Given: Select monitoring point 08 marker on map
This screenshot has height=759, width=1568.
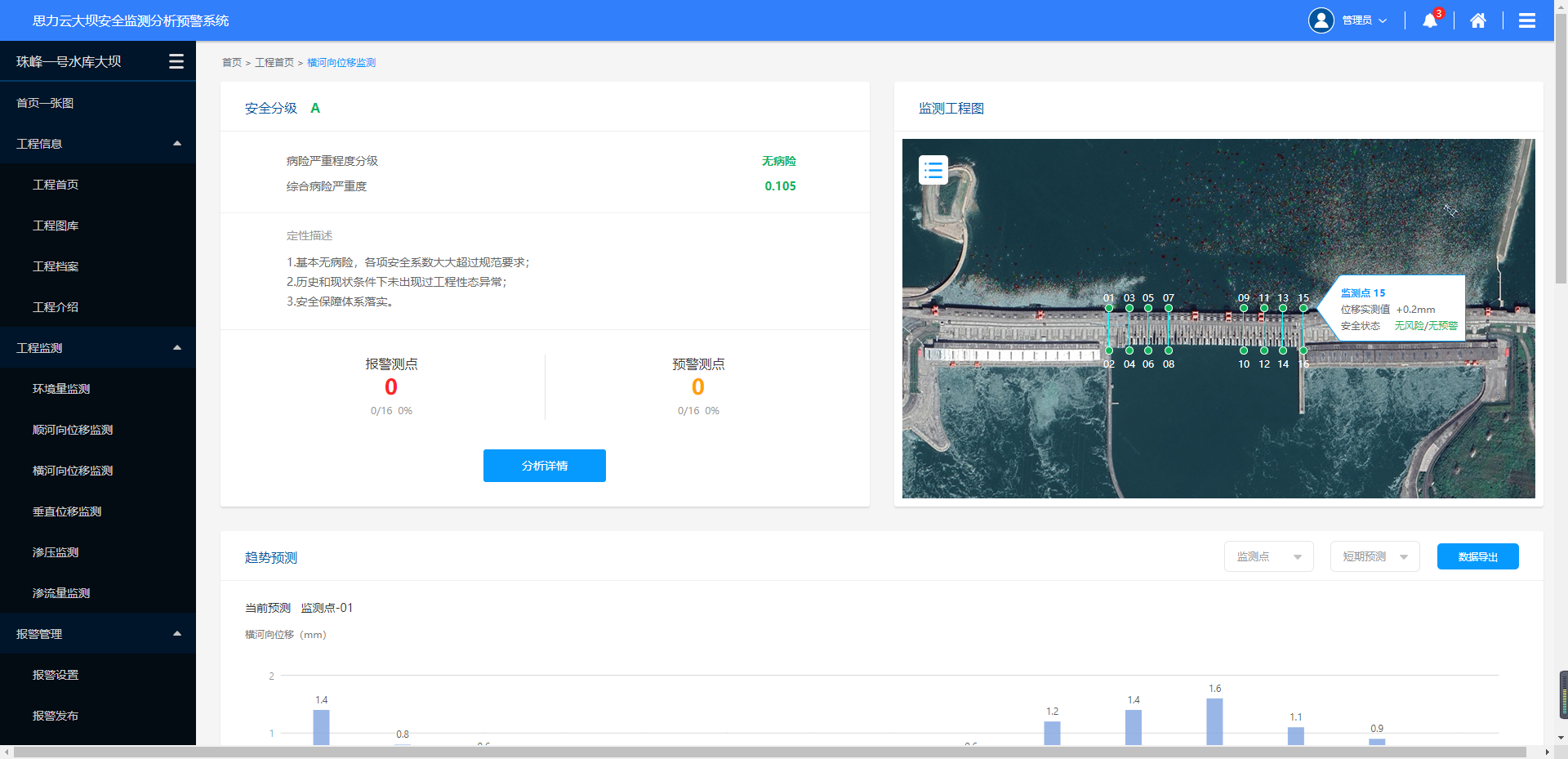Looking at the screenshot, I should [1169, 350].
